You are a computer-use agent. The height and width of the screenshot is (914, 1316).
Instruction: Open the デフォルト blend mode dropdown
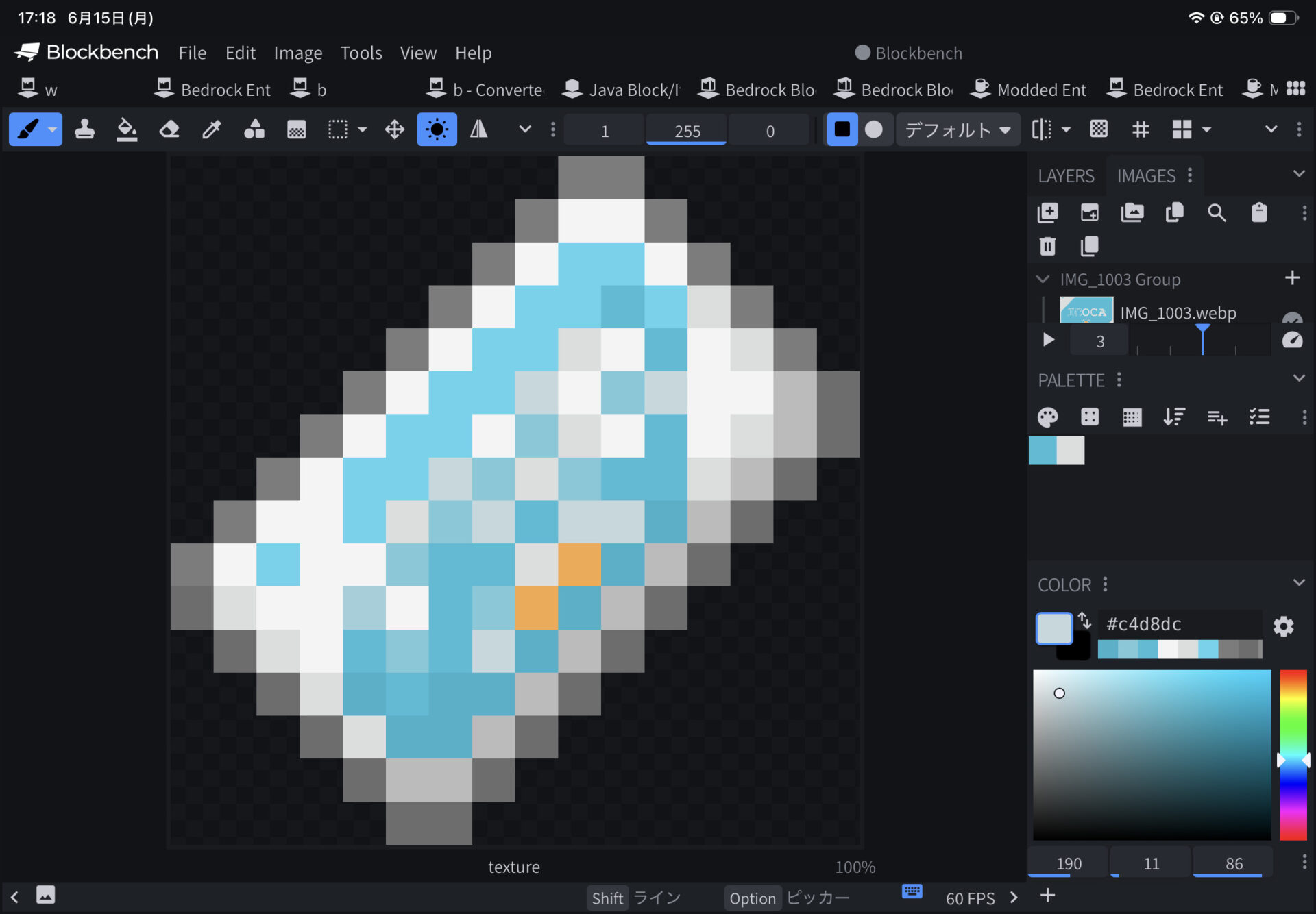pos(958,129)
